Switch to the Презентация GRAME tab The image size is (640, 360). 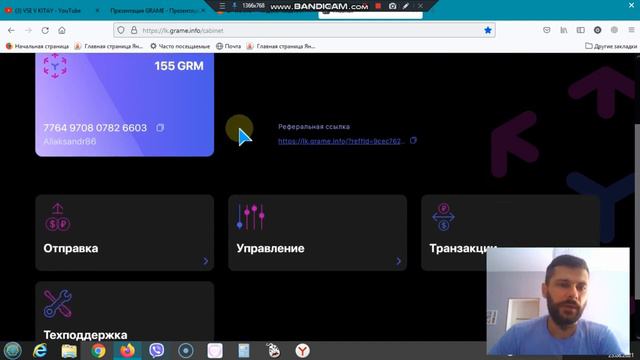[x=154, y=11]
